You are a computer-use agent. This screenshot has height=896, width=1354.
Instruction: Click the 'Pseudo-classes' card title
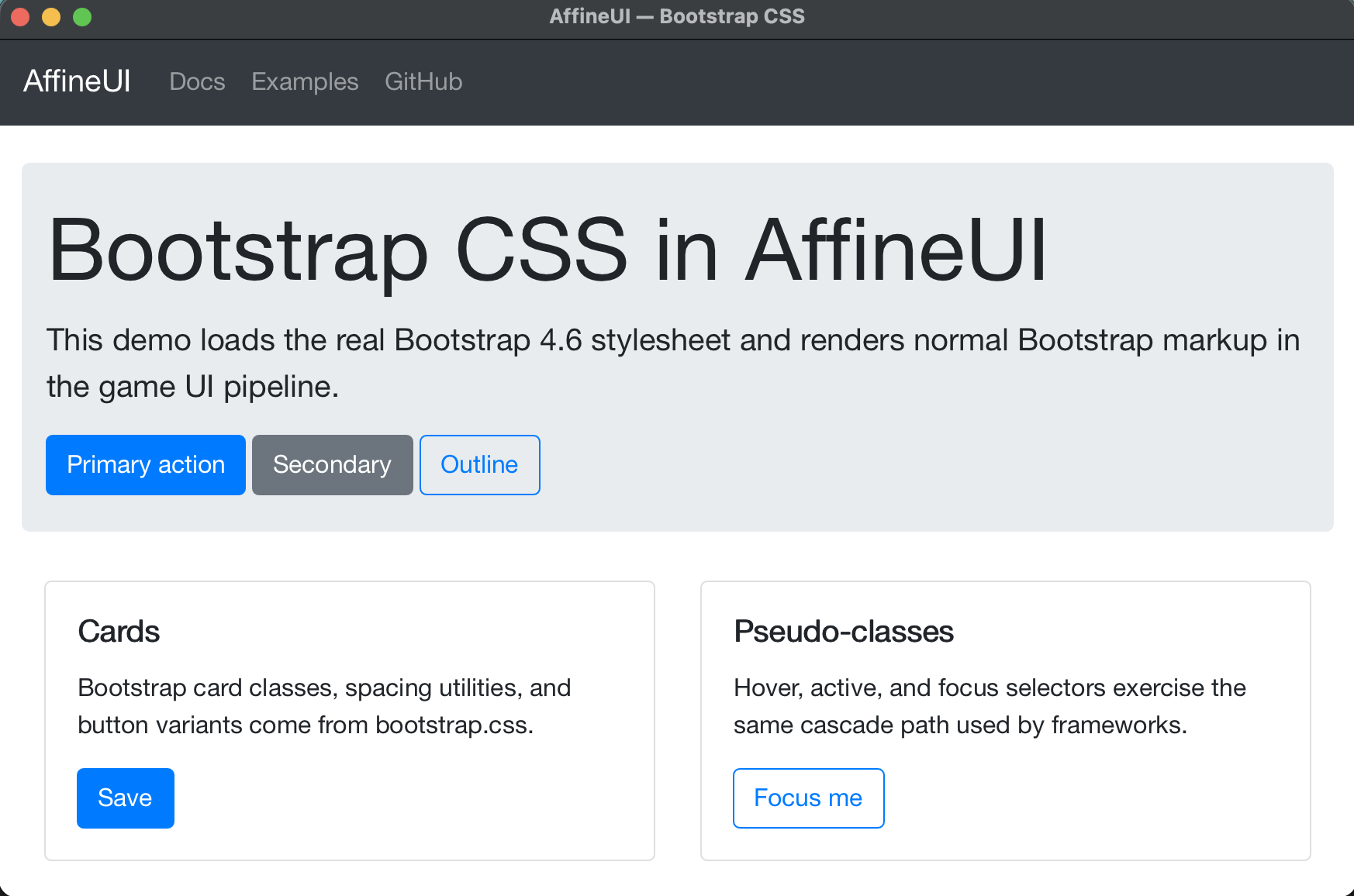(844, 632)
